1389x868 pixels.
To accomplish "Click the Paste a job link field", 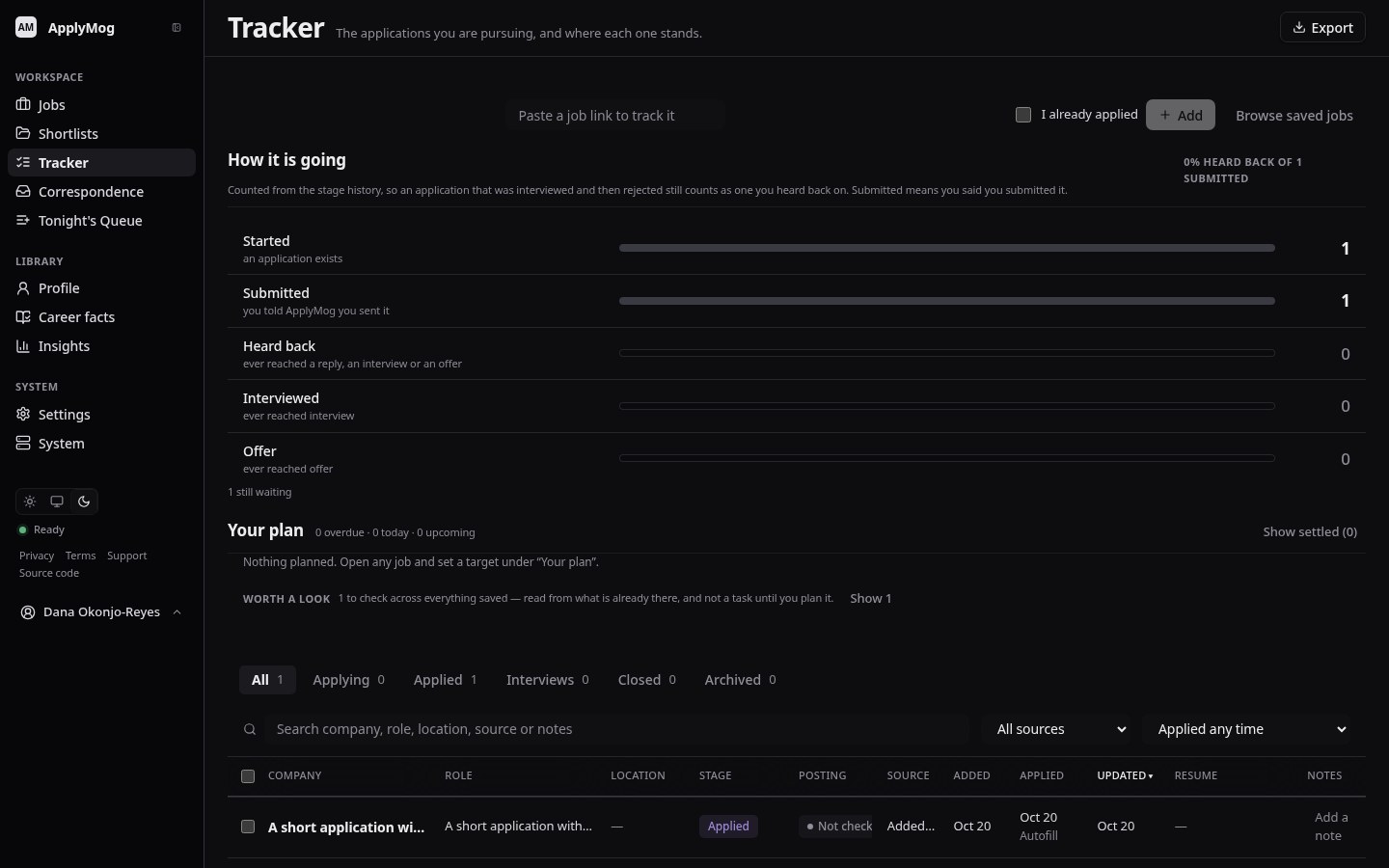I will pos(615,115).
